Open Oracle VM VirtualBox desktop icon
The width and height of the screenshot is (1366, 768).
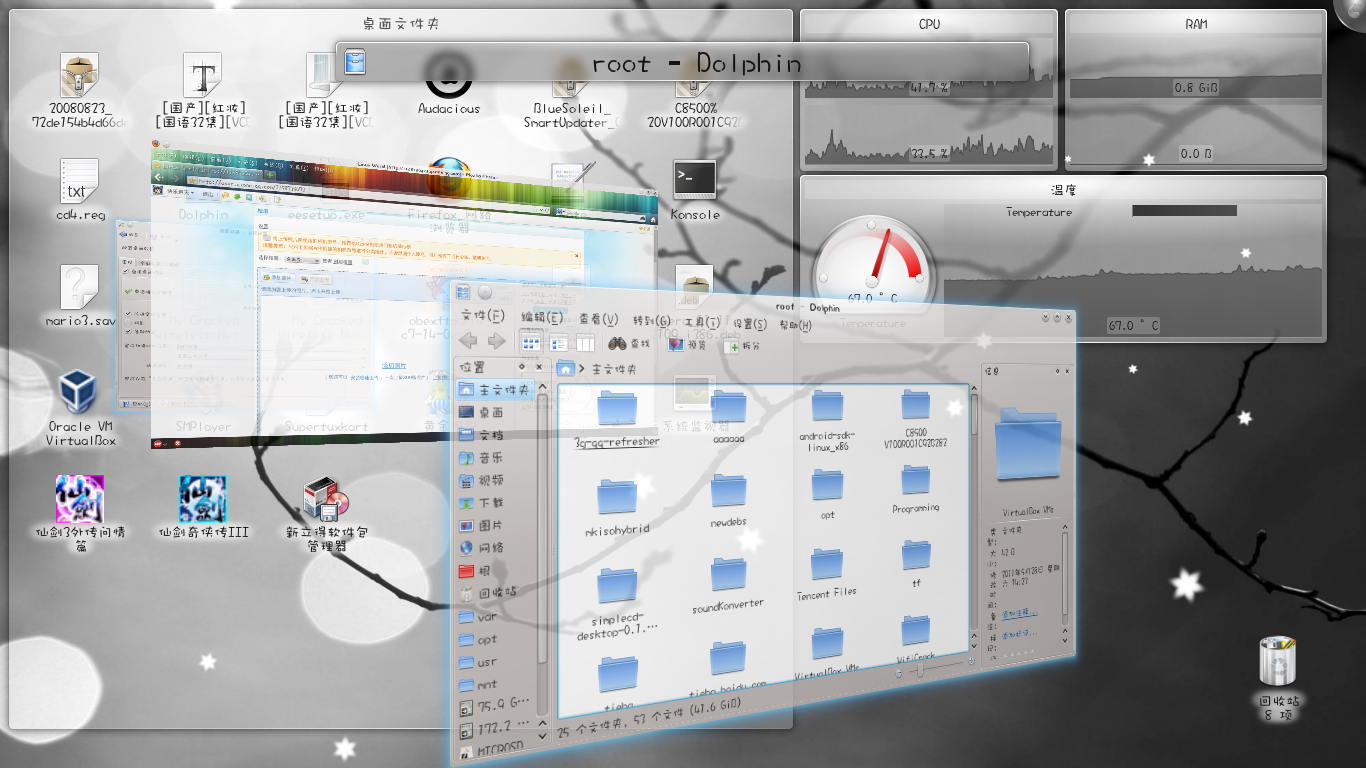coord(80,408)
